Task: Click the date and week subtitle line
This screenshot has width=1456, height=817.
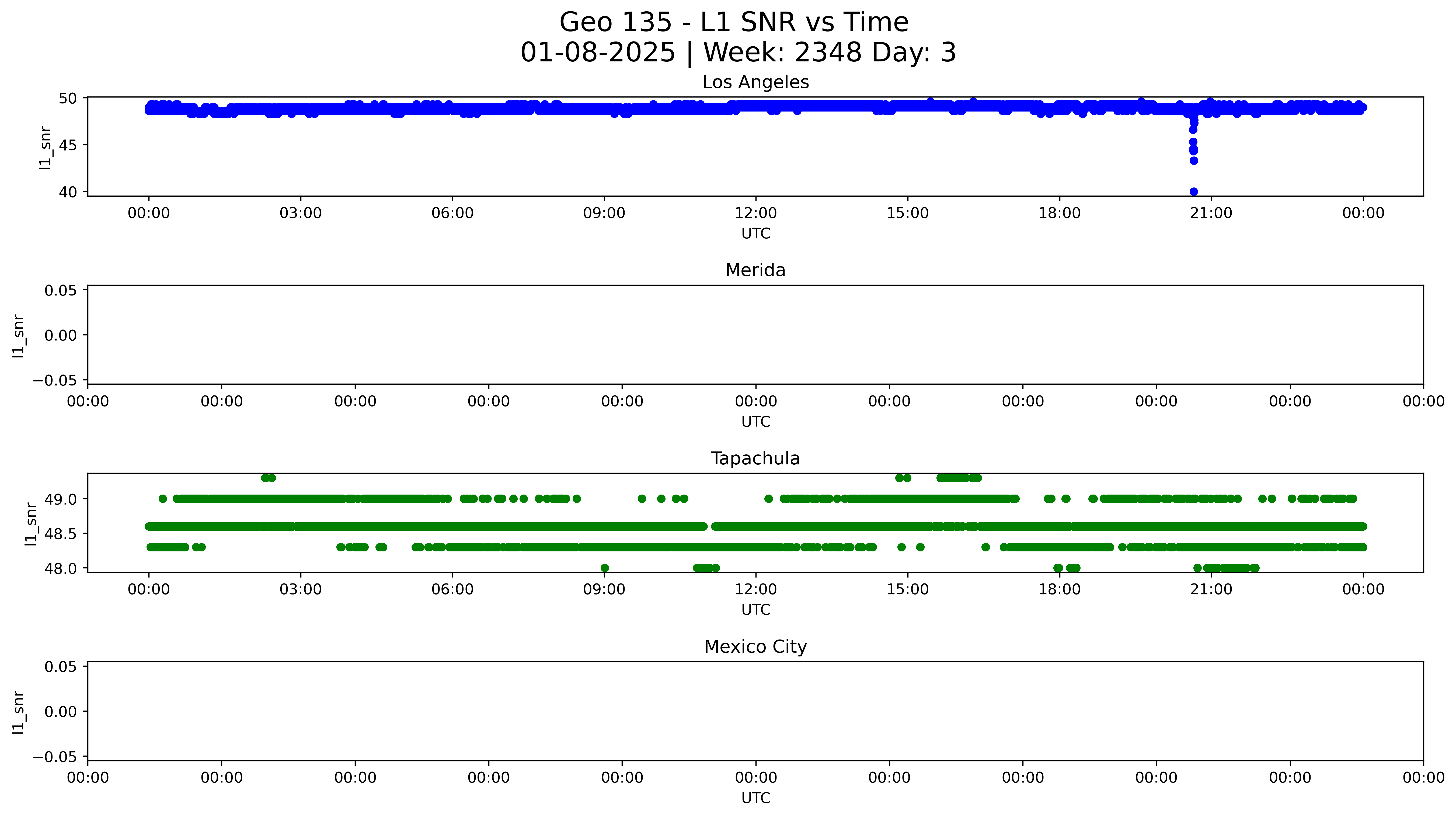Action: (738, 53)
